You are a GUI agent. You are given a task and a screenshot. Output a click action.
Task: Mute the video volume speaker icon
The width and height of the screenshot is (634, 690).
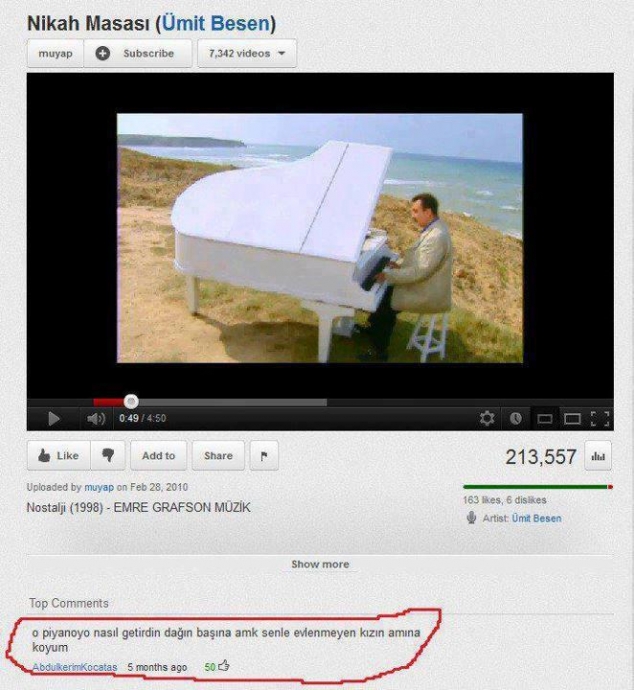pos(95,418)
